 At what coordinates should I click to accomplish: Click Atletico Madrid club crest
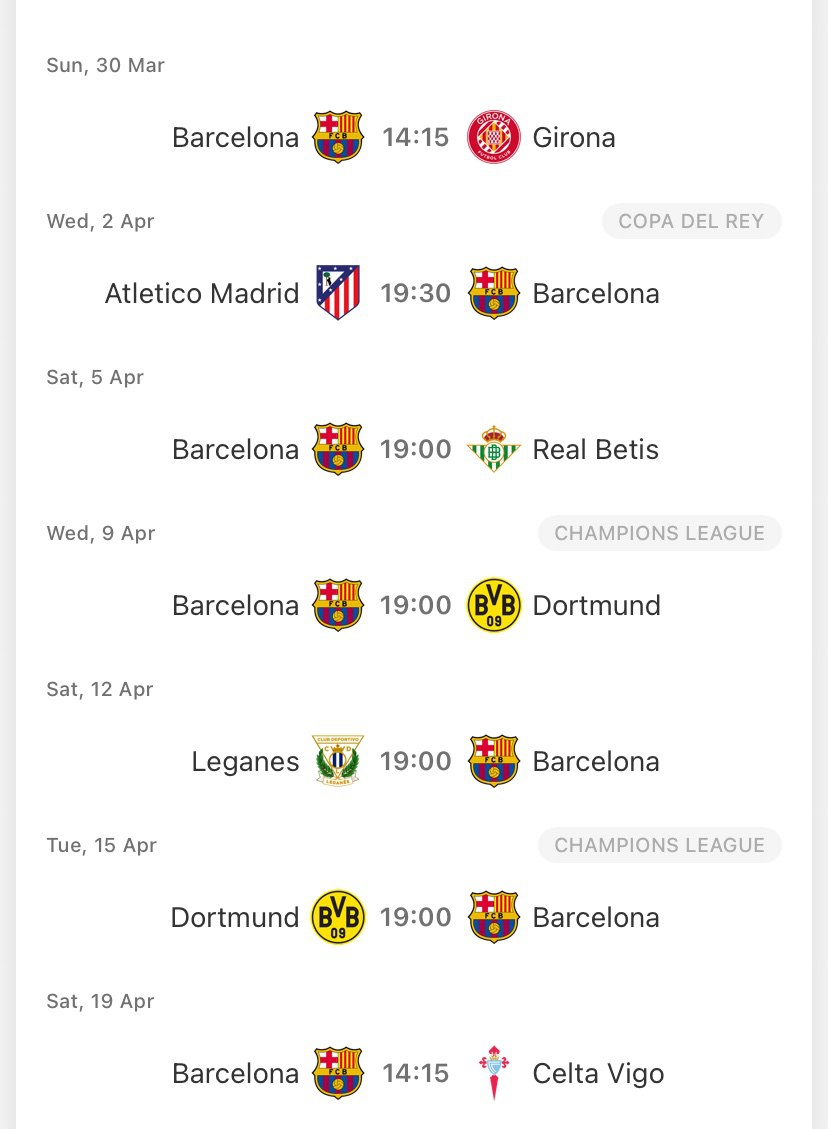(338, 293)
